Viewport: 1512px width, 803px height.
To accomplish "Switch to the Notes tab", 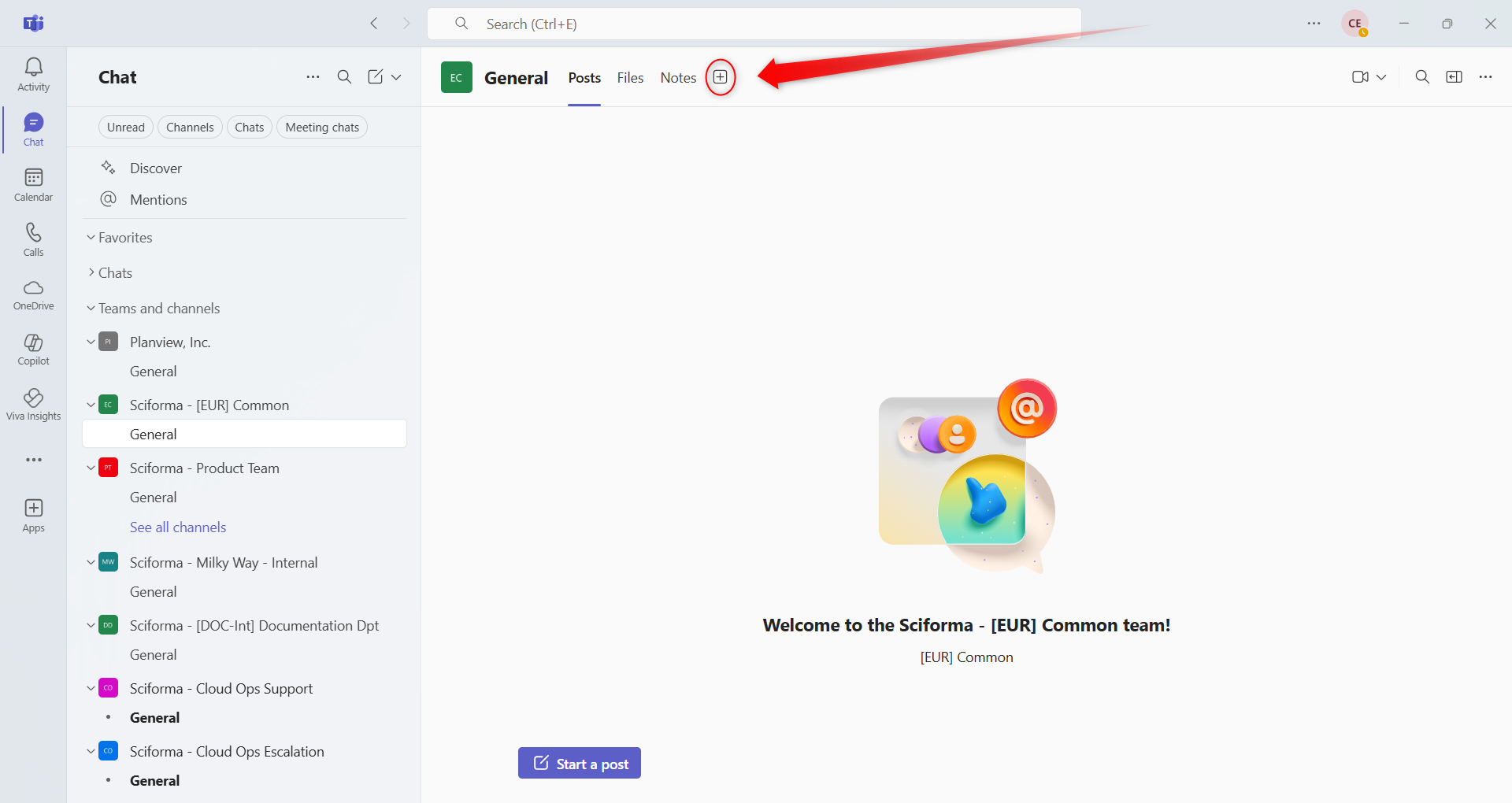I will (678, 78).
